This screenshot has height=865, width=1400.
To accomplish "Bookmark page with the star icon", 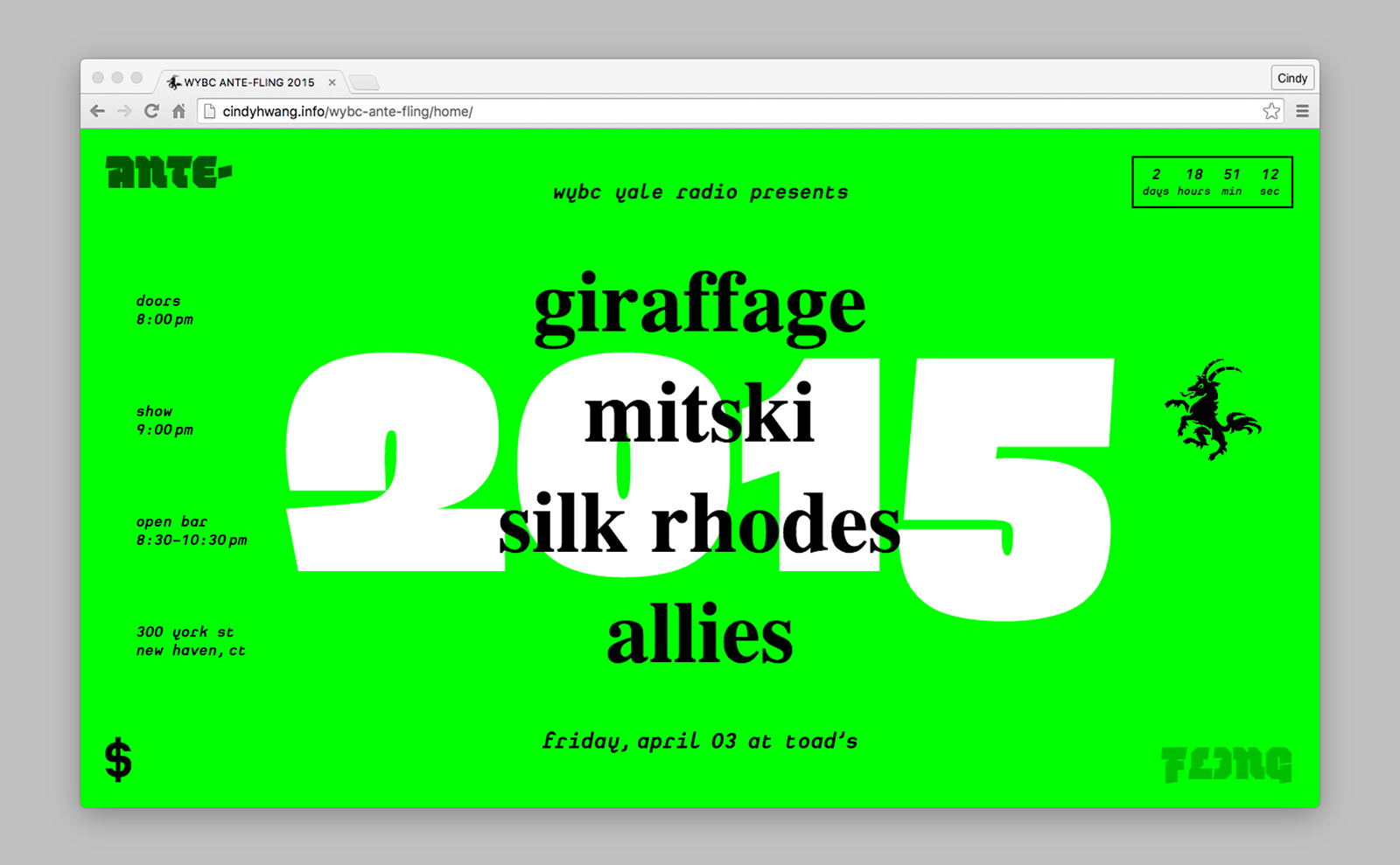I will (x=1271, y=111).
